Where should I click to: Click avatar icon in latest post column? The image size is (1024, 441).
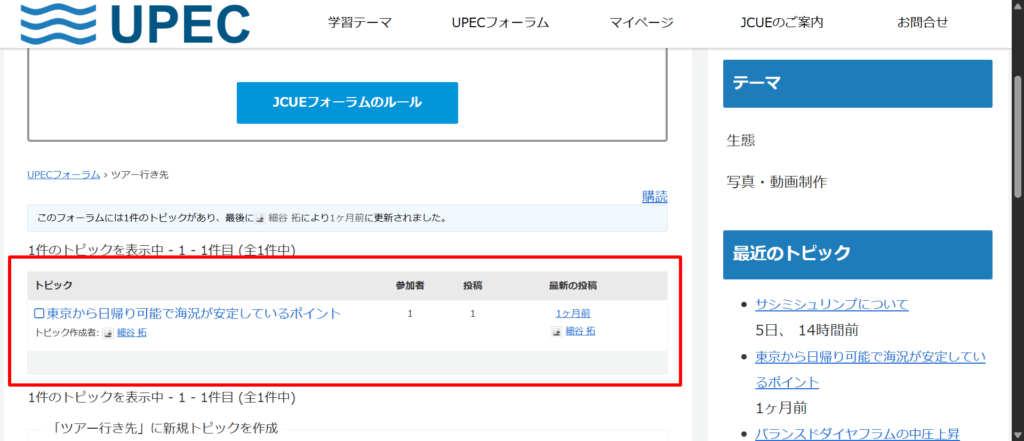(x=556, y=331)
